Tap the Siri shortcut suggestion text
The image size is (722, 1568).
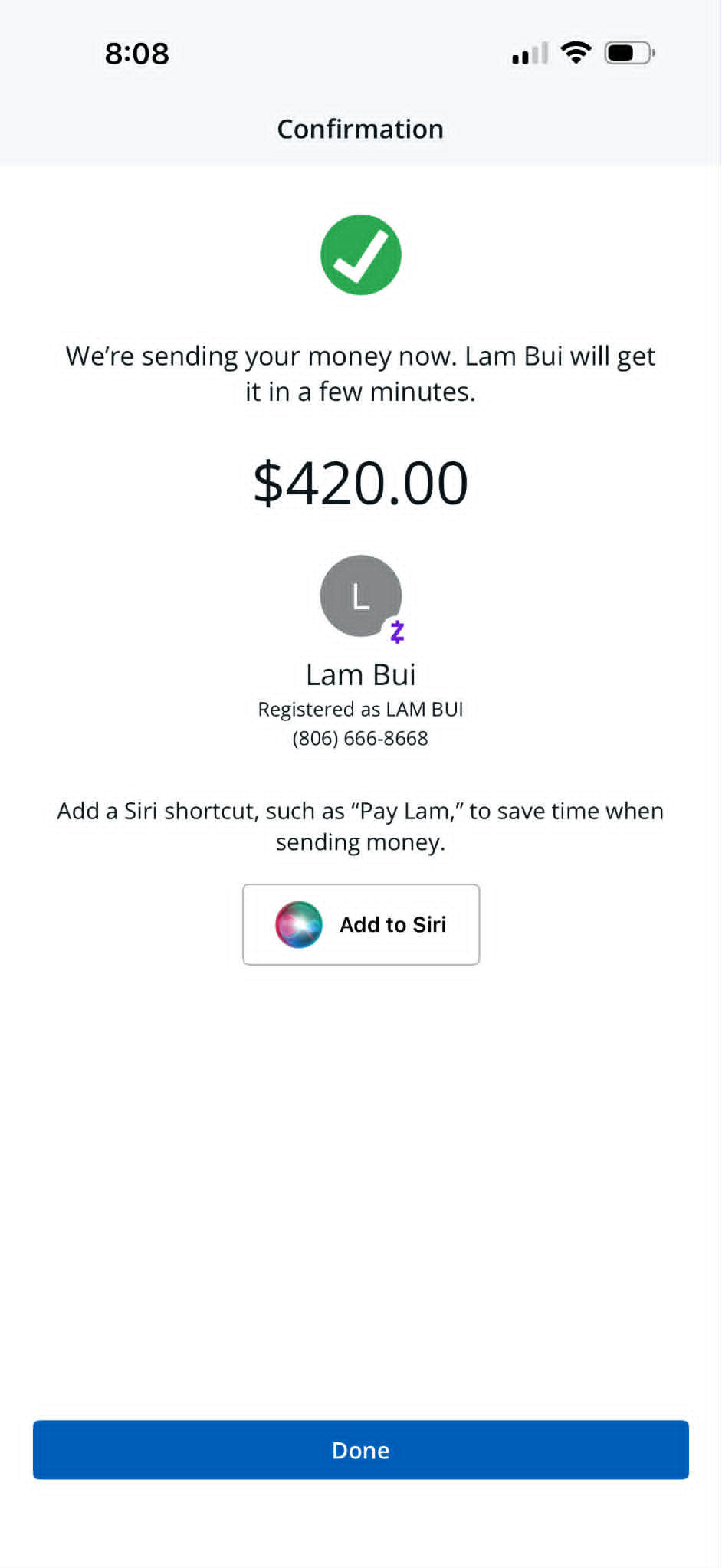pyautogui.click(x=360, y=826)
